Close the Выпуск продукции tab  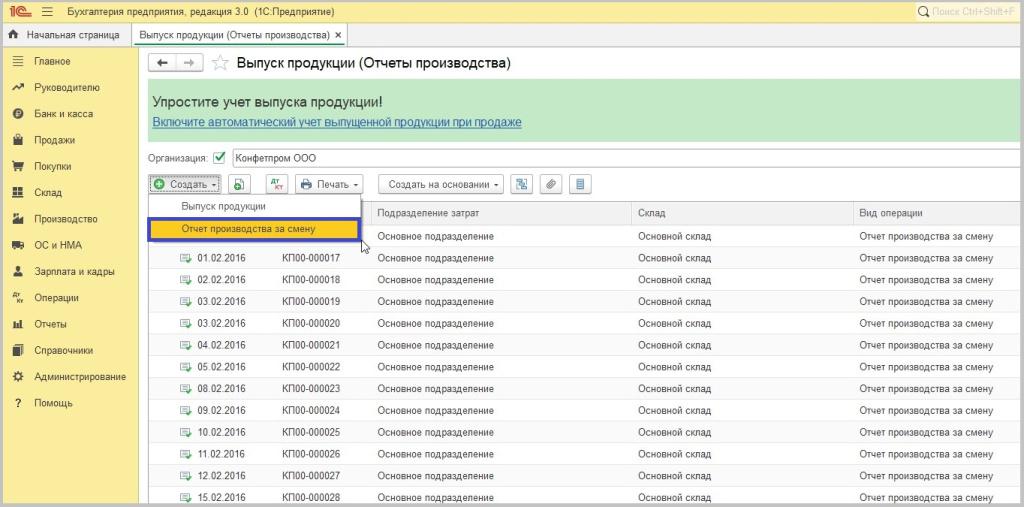tap(338, 35)
